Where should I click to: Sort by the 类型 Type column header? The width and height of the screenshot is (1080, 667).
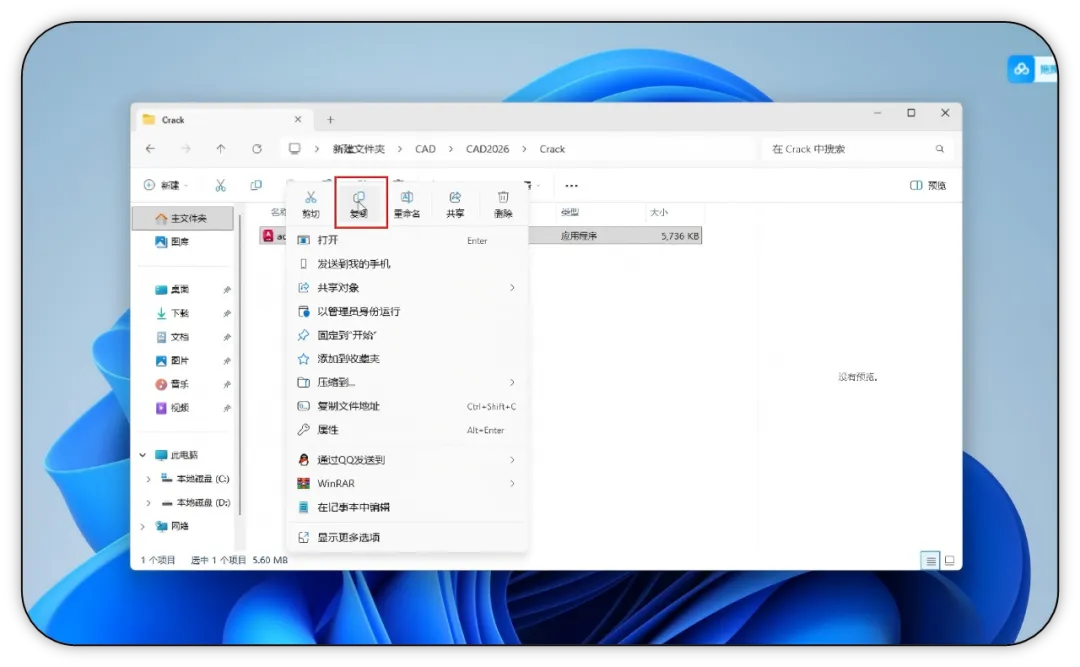tap(570, 212)
